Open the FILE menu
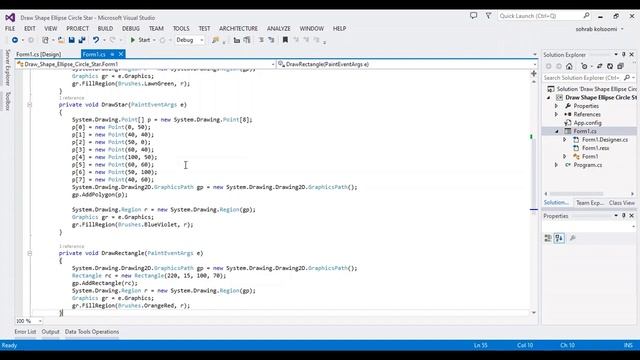Image resolution: width=640 pixels, height=360 pixels. 10,29
